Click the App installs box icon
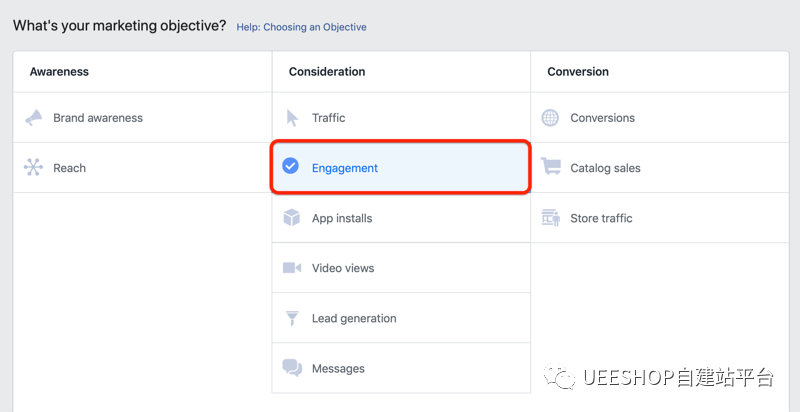 [292, 218]
